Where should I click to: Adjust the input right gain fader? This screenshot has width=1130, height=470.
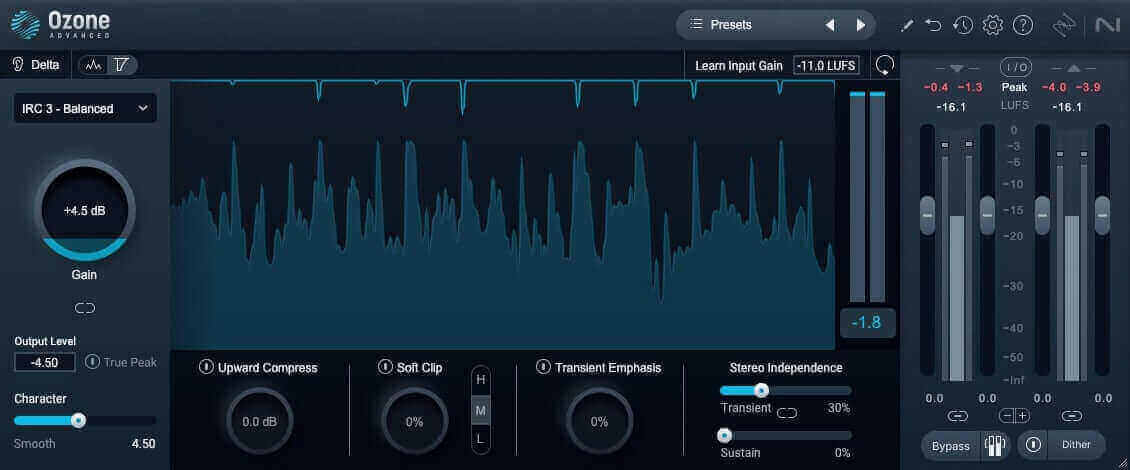[987, 215]
